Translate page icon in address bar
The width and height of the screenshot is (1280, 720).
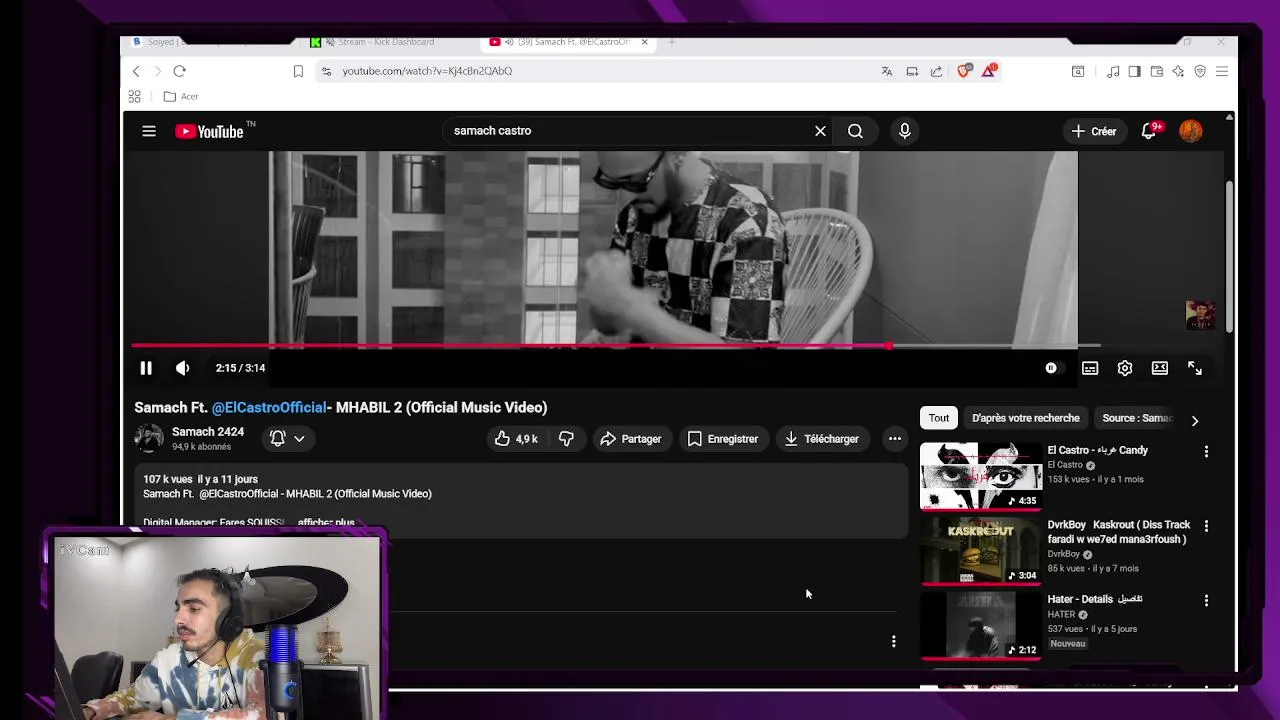click(887, 71)
